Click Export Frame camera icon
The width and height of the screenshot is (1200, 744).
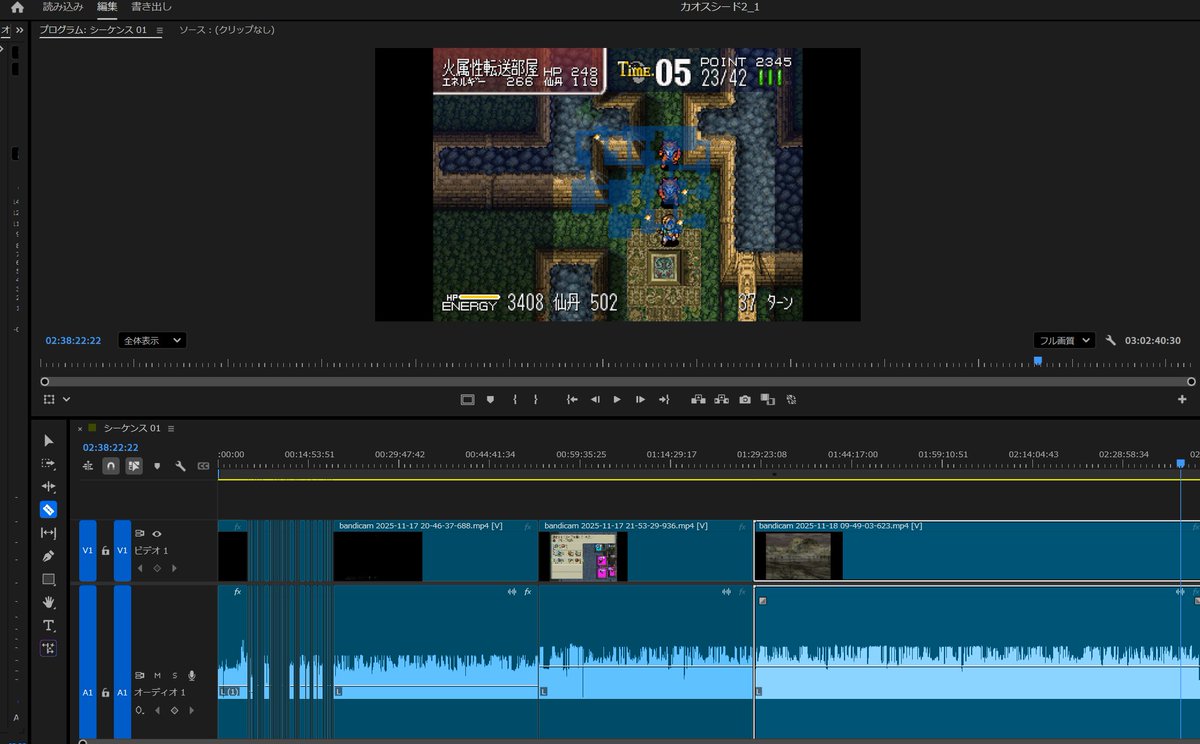click(745, 399)
